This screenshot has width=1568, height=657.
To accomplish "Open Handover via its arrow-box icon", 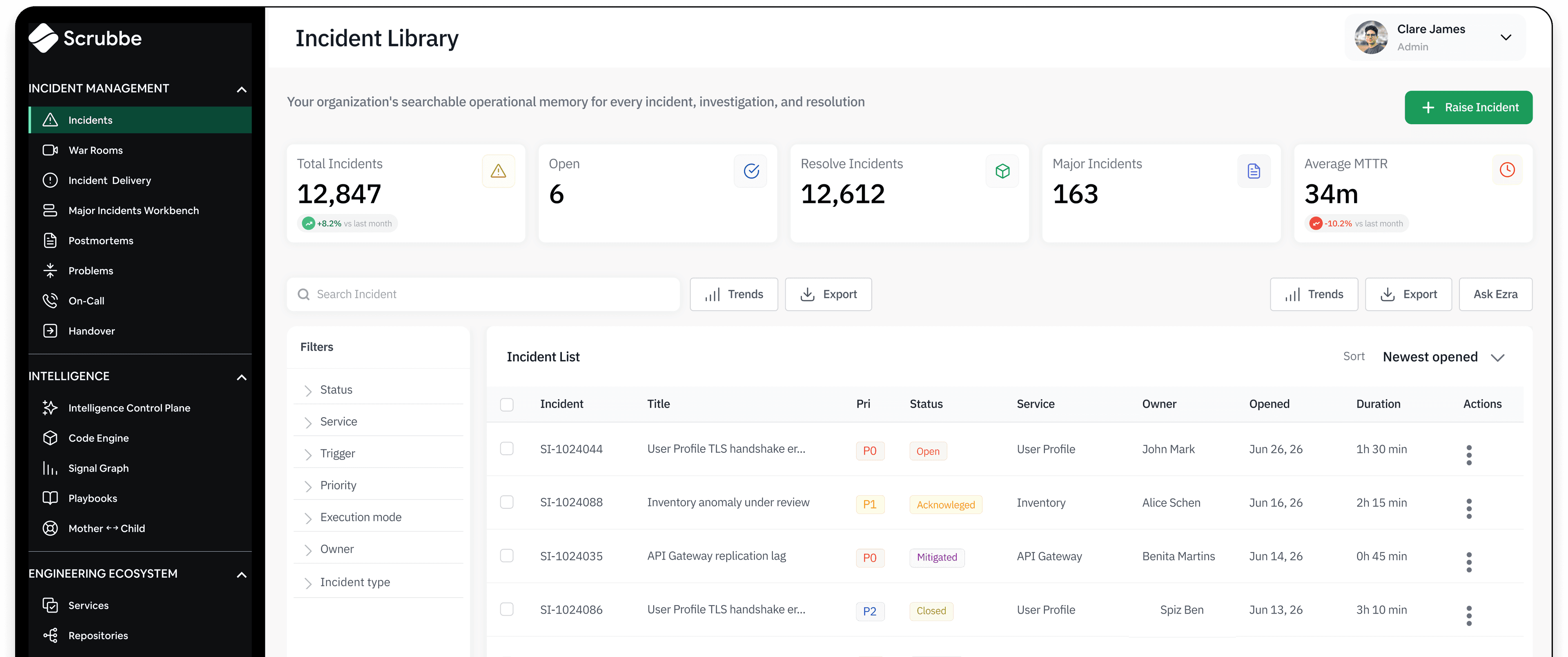I will [51, 331].
